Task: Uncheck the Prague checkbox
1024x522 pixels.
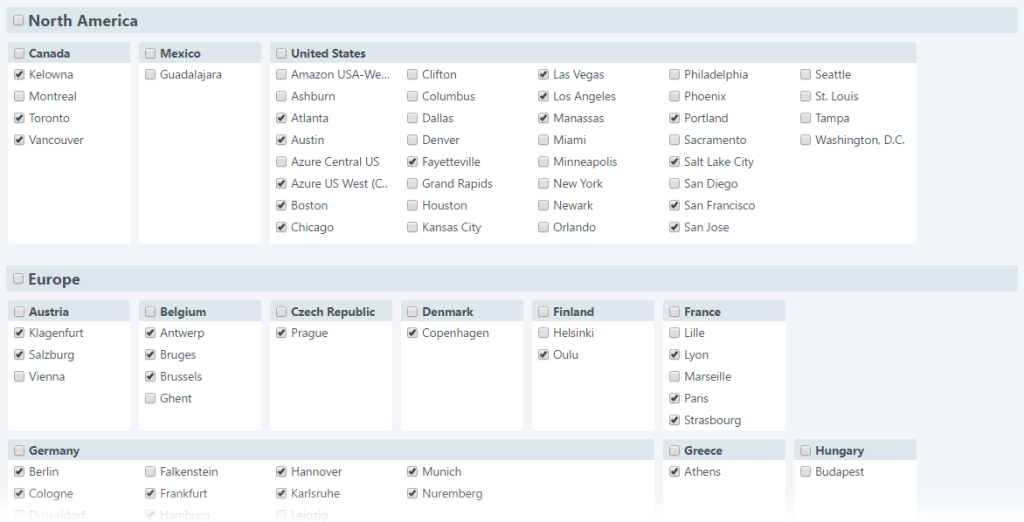Action: [281, 333]
